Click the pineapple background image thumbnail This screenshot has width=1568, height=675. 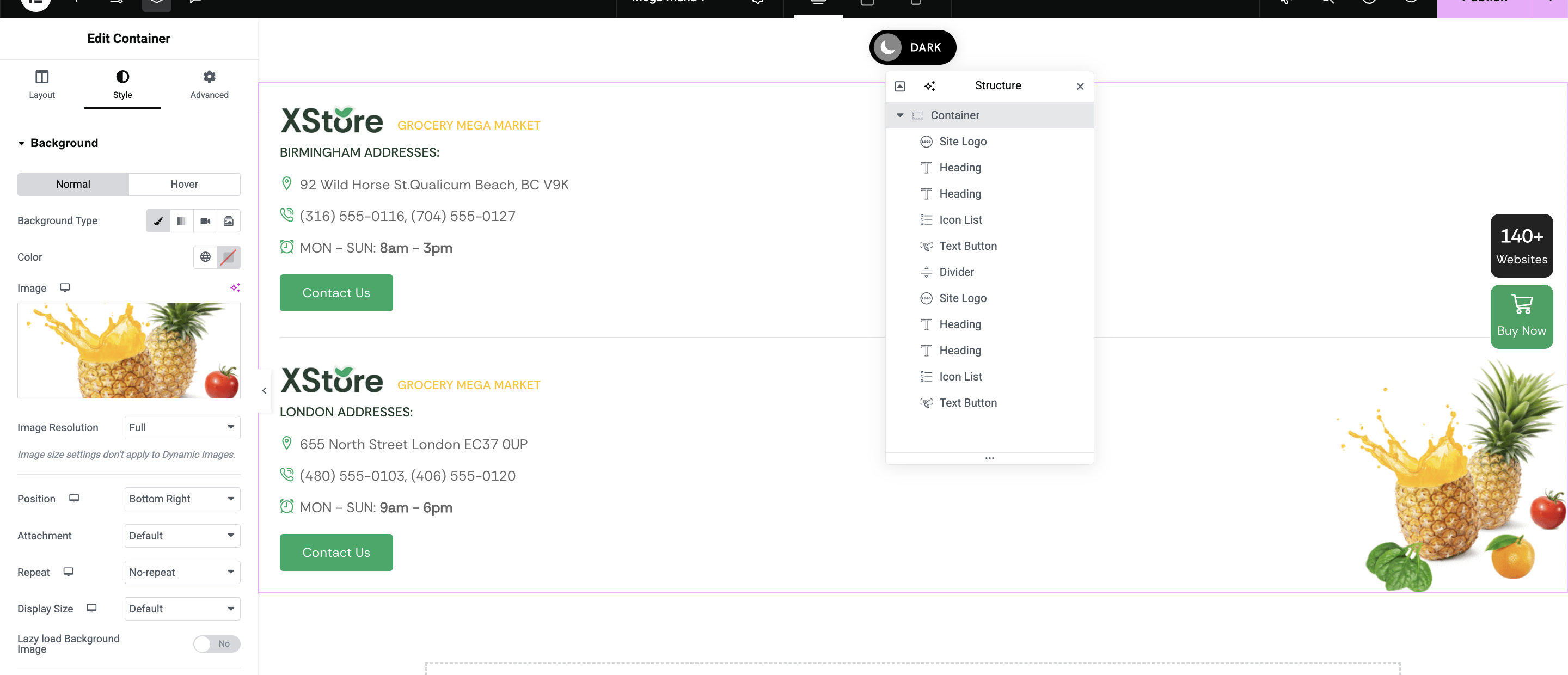coord(128,351)
